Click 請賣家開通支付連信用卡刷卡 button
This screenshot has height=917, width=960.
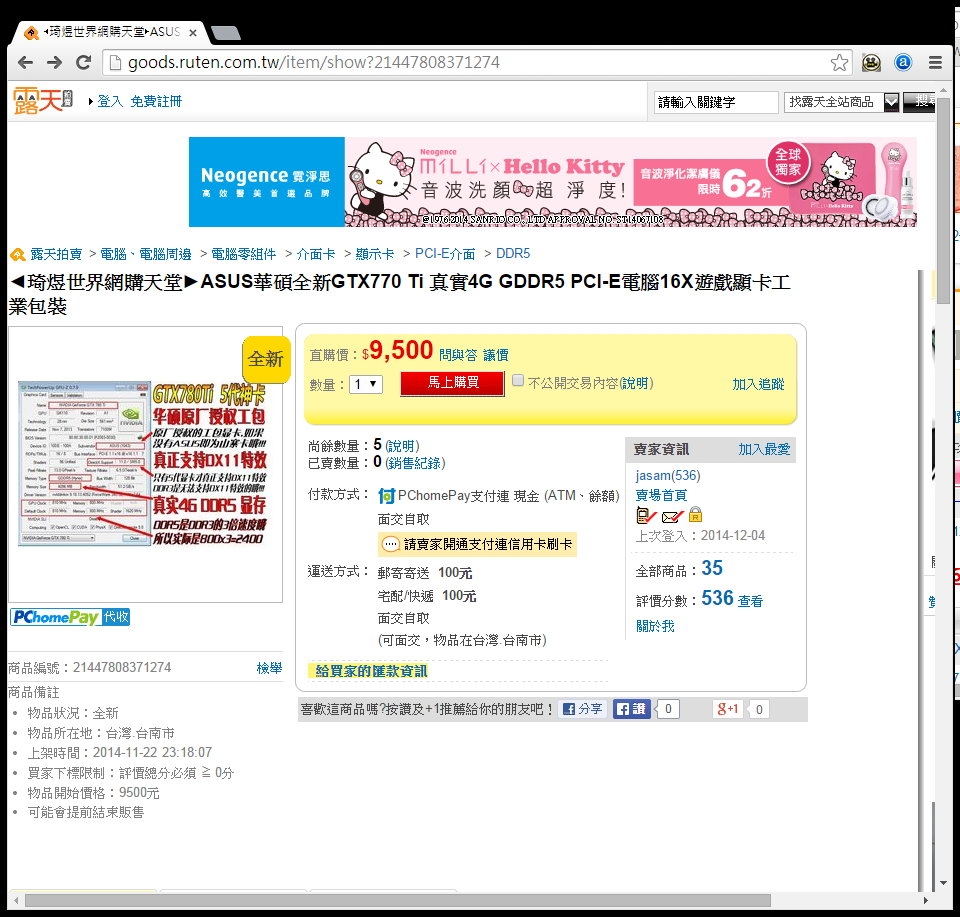[478, 544]
